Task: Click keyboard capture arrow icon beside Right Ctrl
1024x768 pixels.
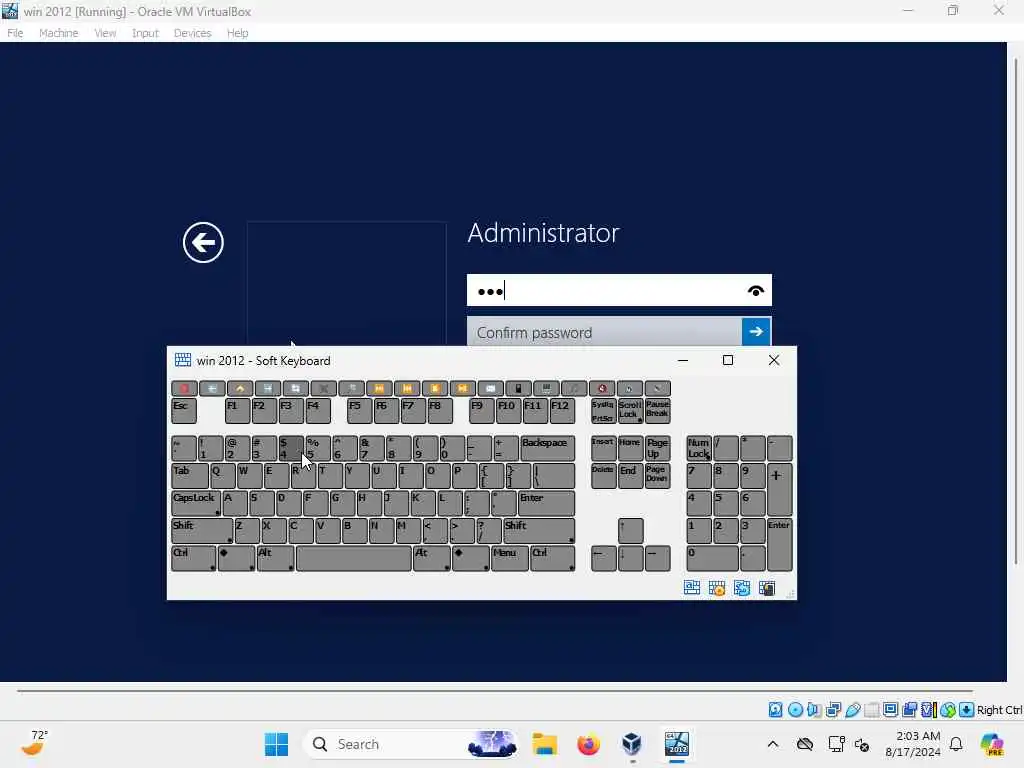Action: click(967, 709)
